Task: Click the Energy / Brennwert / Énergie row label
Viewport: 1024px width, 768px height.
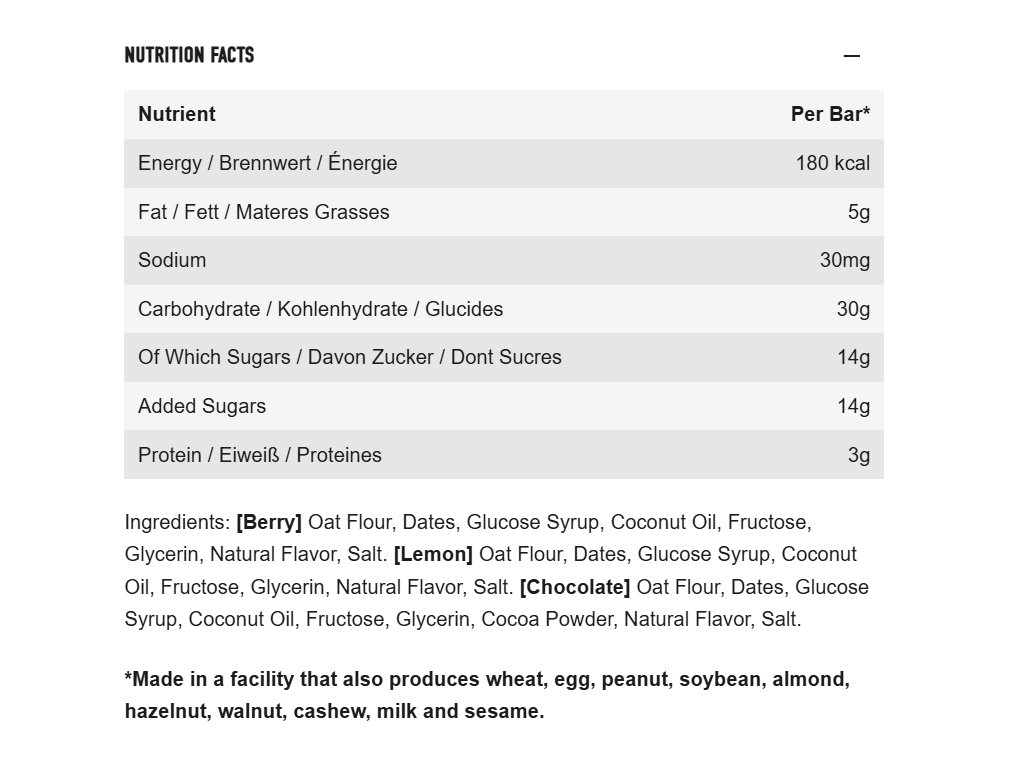Action: [267, 163]
